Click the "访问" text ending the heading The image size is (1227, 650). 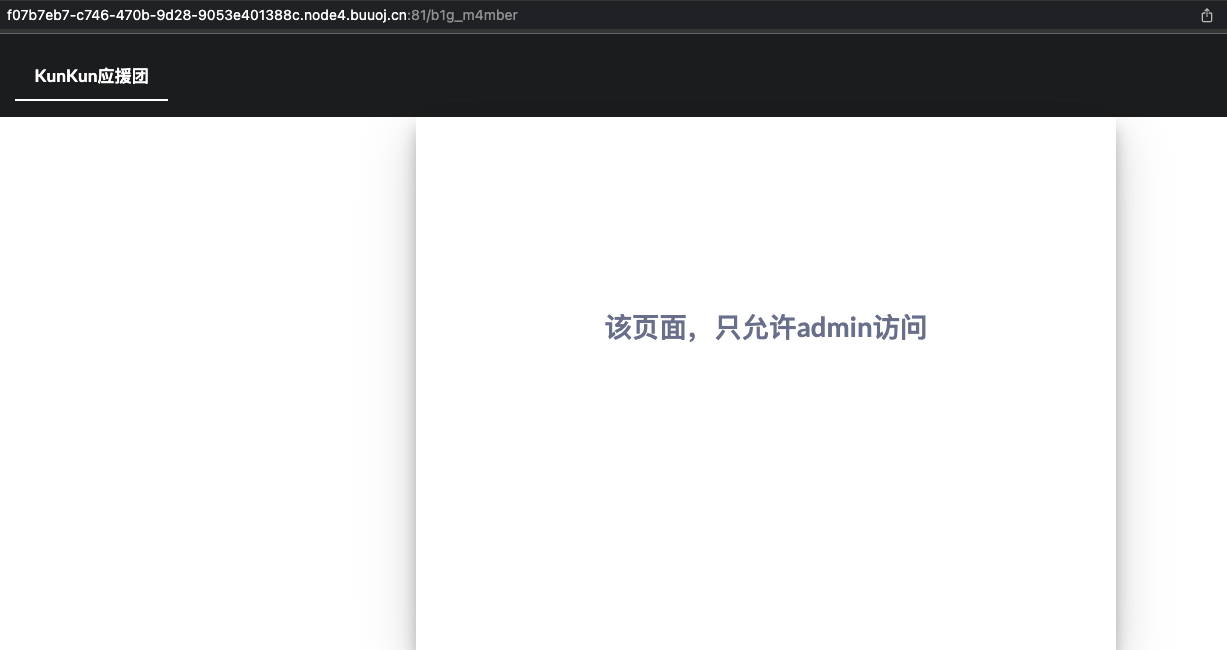pyautogui.click(x=900, y=327)
